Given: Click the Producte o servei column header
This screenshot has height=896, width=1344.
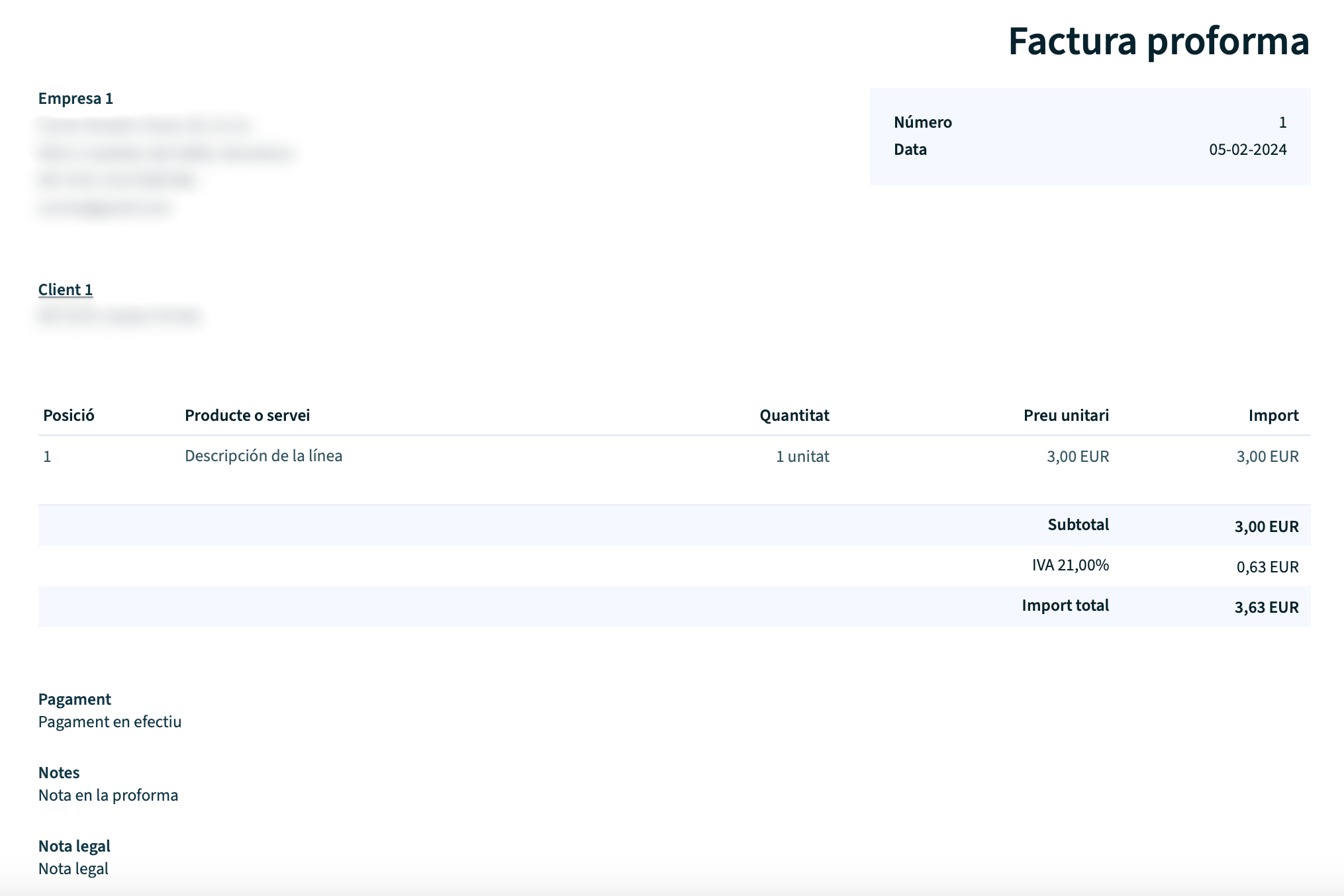Looking at the screenshot, I should (x=247, y=416).
